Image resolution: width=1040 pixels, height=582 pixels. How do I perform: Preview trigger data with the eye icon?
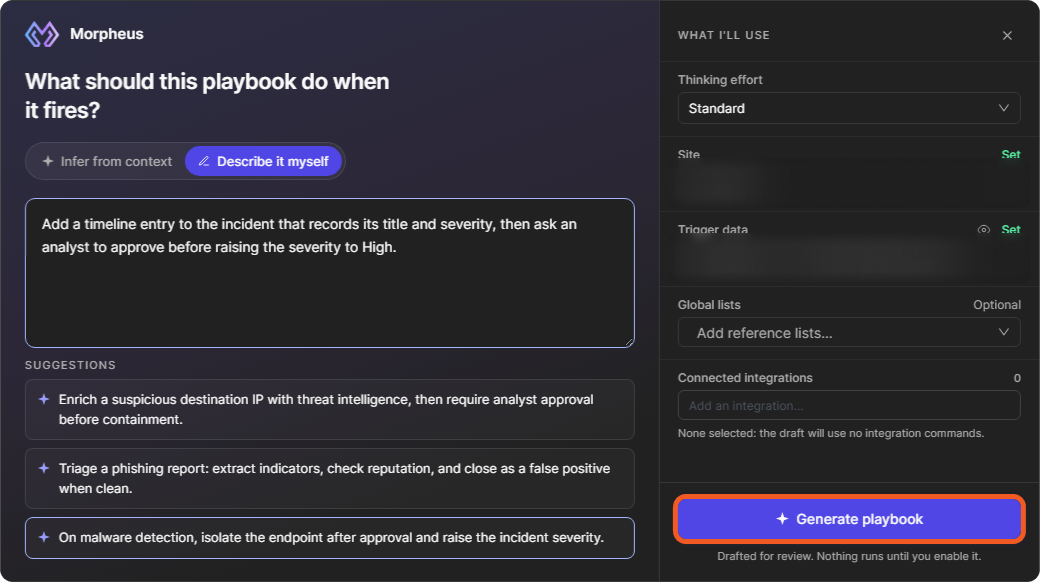tap(984, 230)
